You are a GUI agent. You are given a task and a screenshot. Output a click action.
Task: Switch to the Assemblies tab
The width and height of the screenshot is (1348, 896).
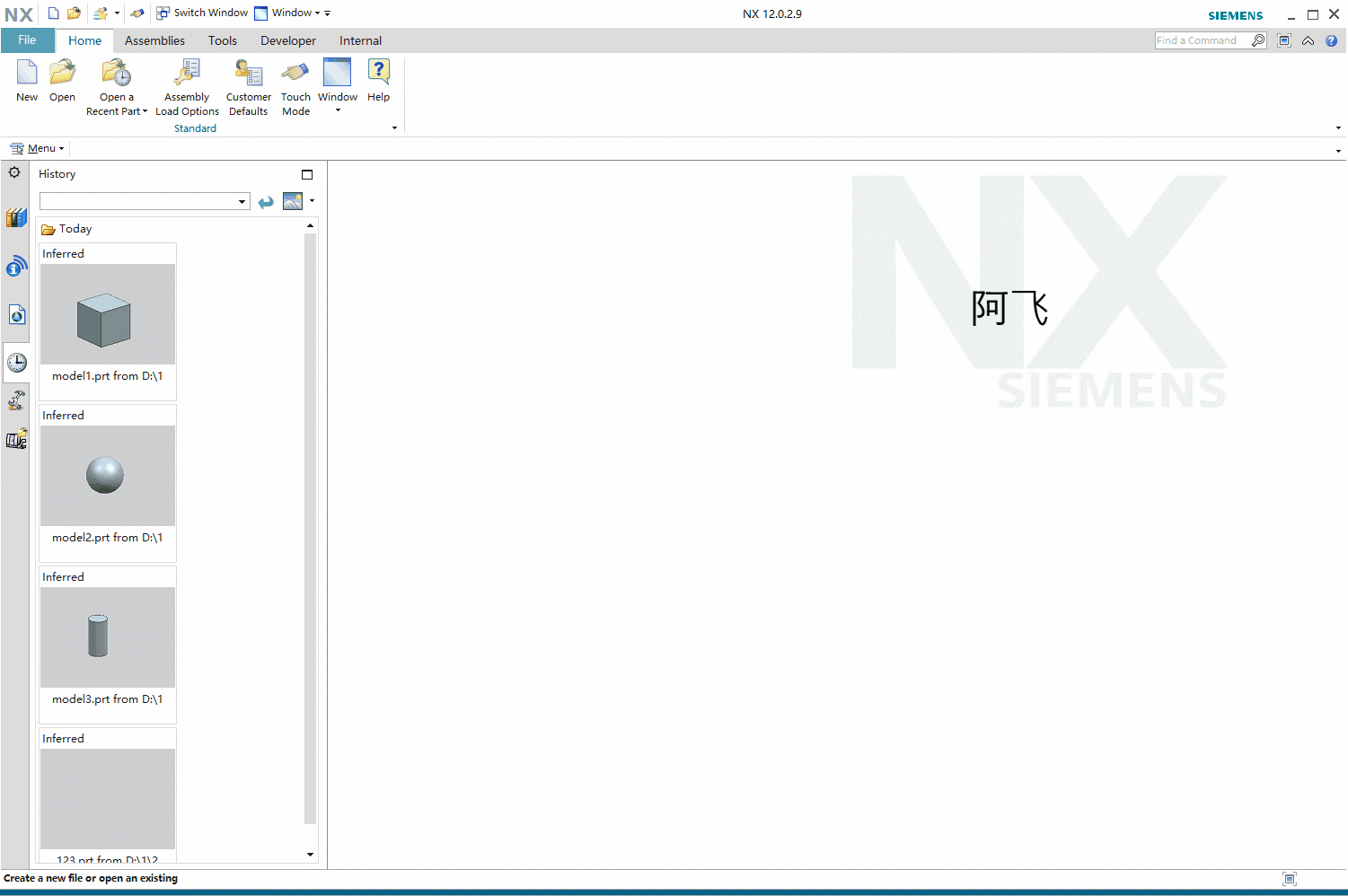tap(154, 40)
